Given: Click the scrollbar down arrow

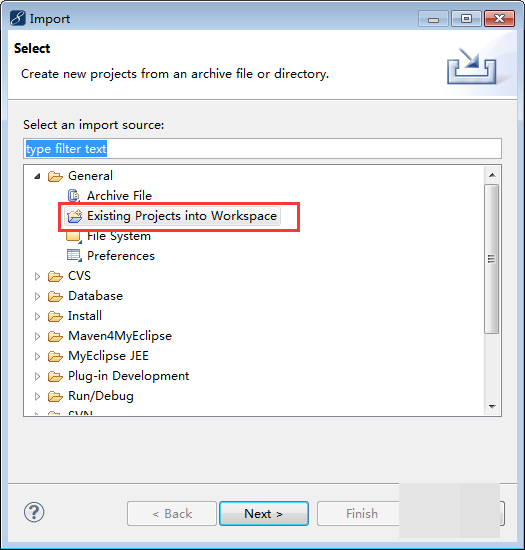Looking at the screenshot, I should (492, 407).
